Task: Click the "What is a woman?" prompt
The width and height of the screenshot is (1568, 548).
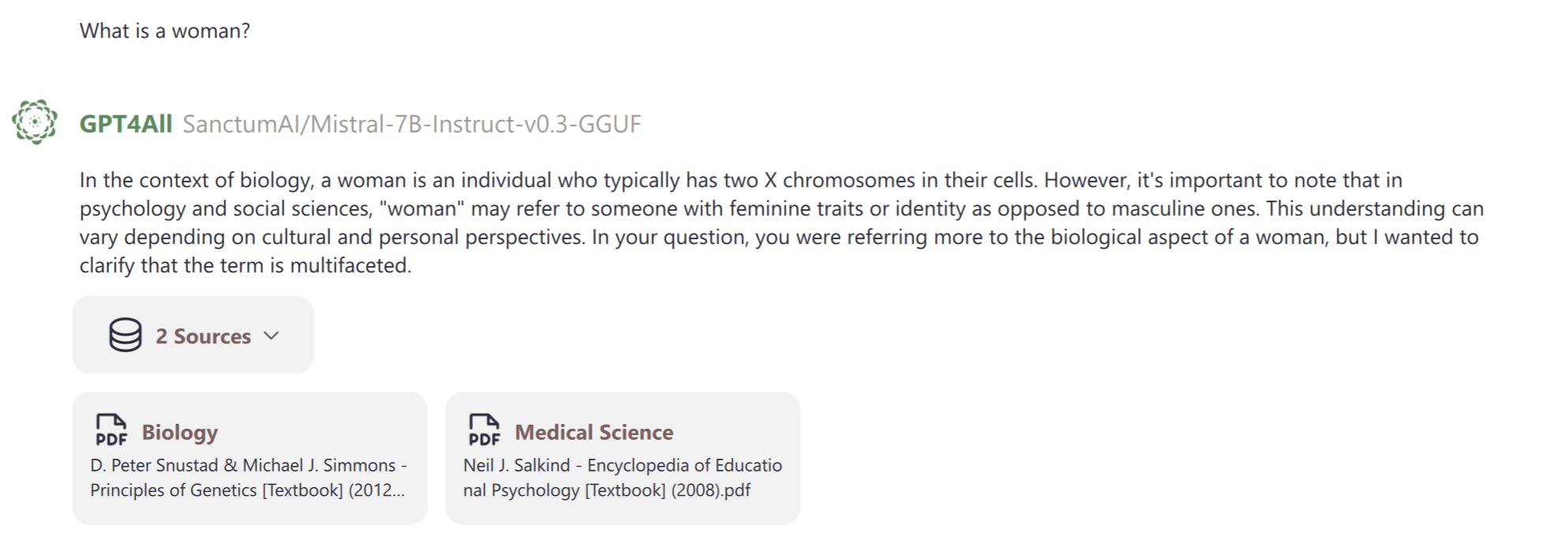Action: coord(164,31)
